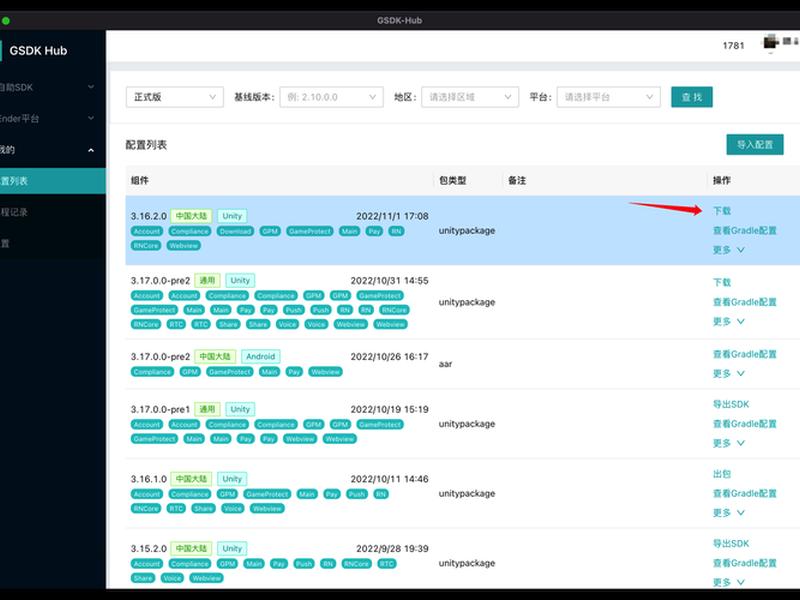Image resolution: width=800 pixels, height=600 pixels.
Task: Click 出包 for 3.16.1.0 row
Action: click(721, 474)
